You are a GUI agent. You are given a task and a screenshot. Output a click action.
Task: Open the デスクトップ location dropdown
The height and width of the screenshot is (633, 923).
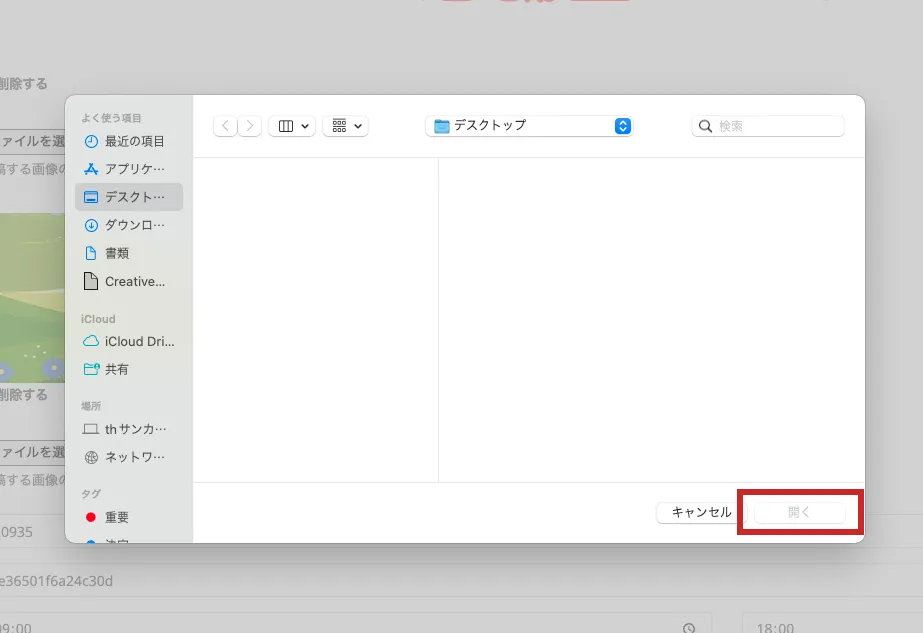tap(528, 125)
